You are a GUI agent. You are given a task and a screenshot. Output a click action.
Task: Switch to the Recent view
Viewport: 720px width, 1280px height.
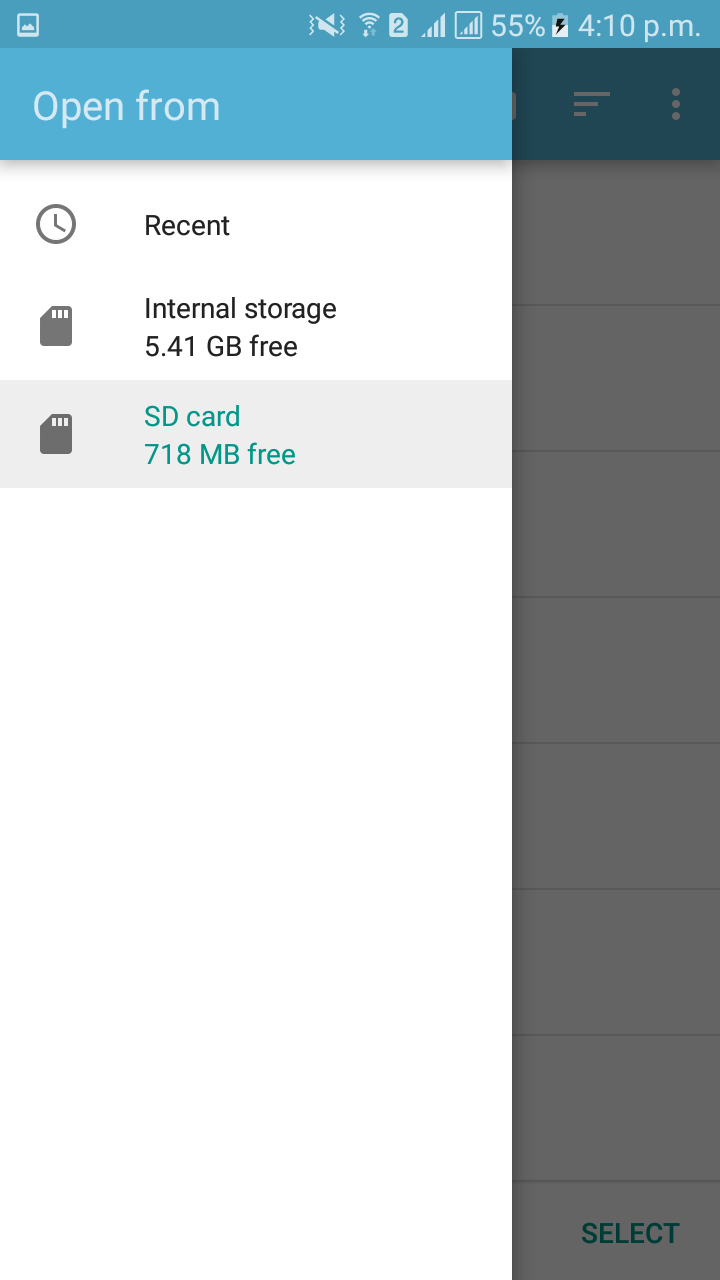point(186,224)
